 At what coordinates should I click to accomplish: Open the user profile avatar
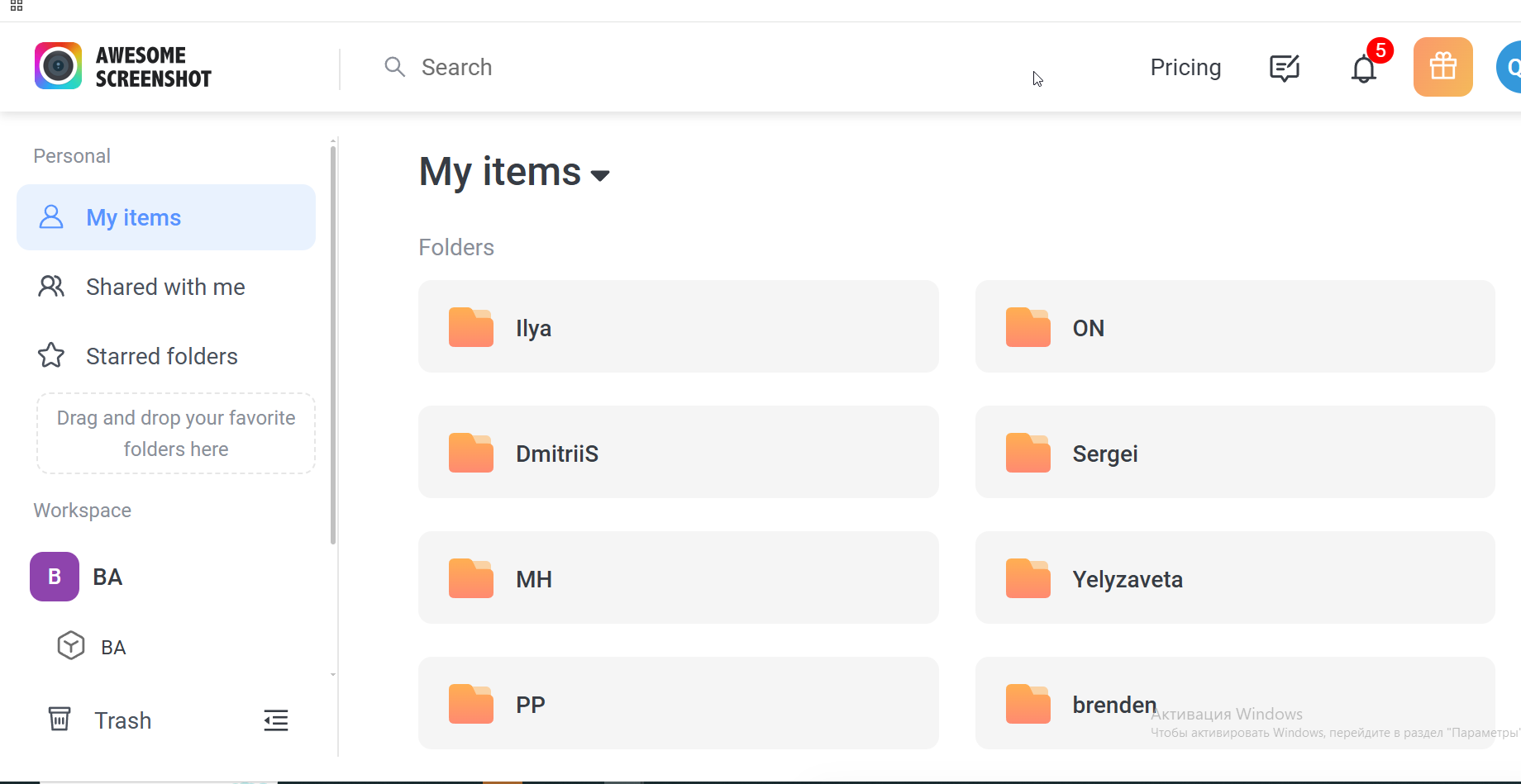[1510, 68]
